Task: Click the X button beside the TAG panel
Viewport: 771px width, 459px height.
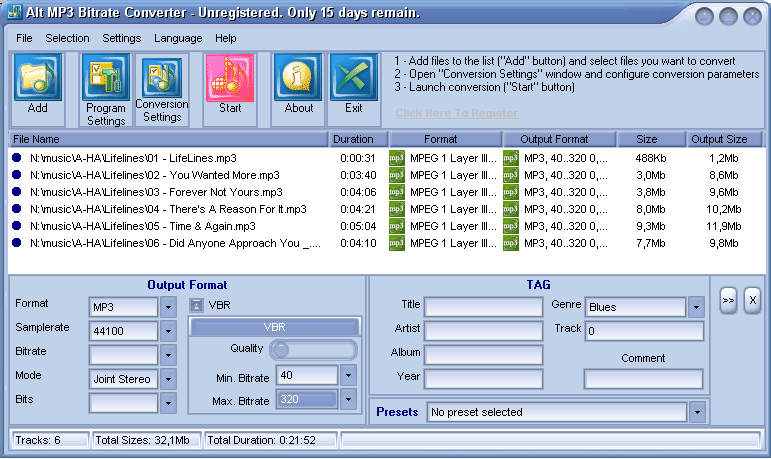Action: (752, 300)
